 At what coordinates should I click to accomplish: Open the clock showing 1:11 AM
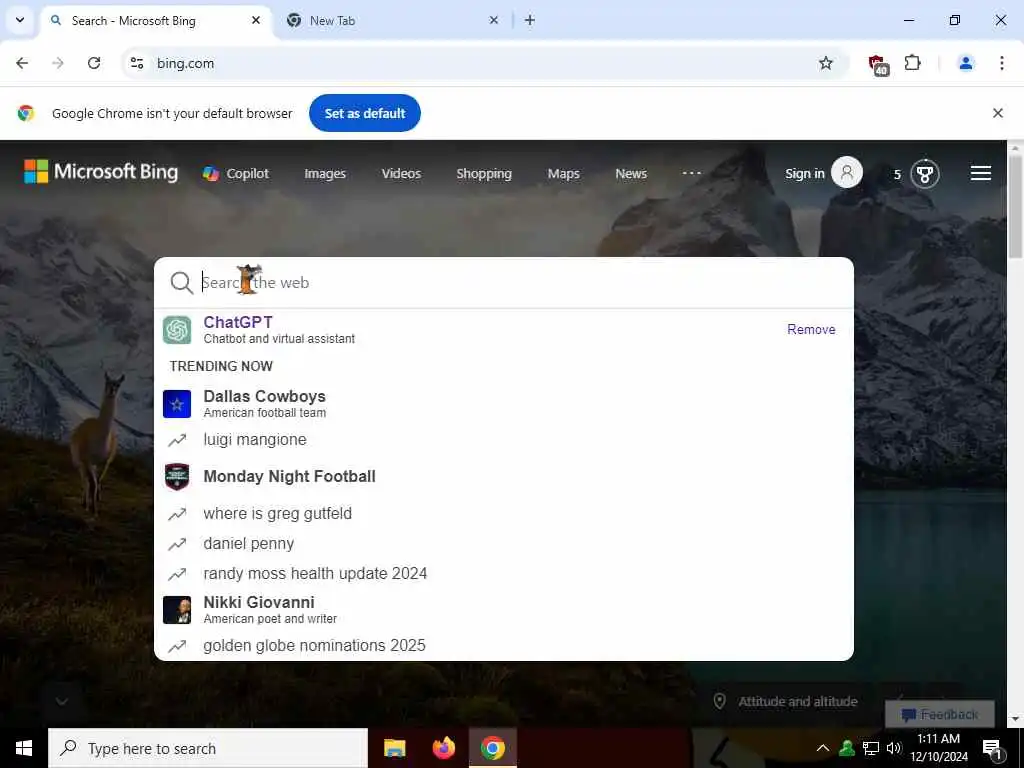click(939, 748)
